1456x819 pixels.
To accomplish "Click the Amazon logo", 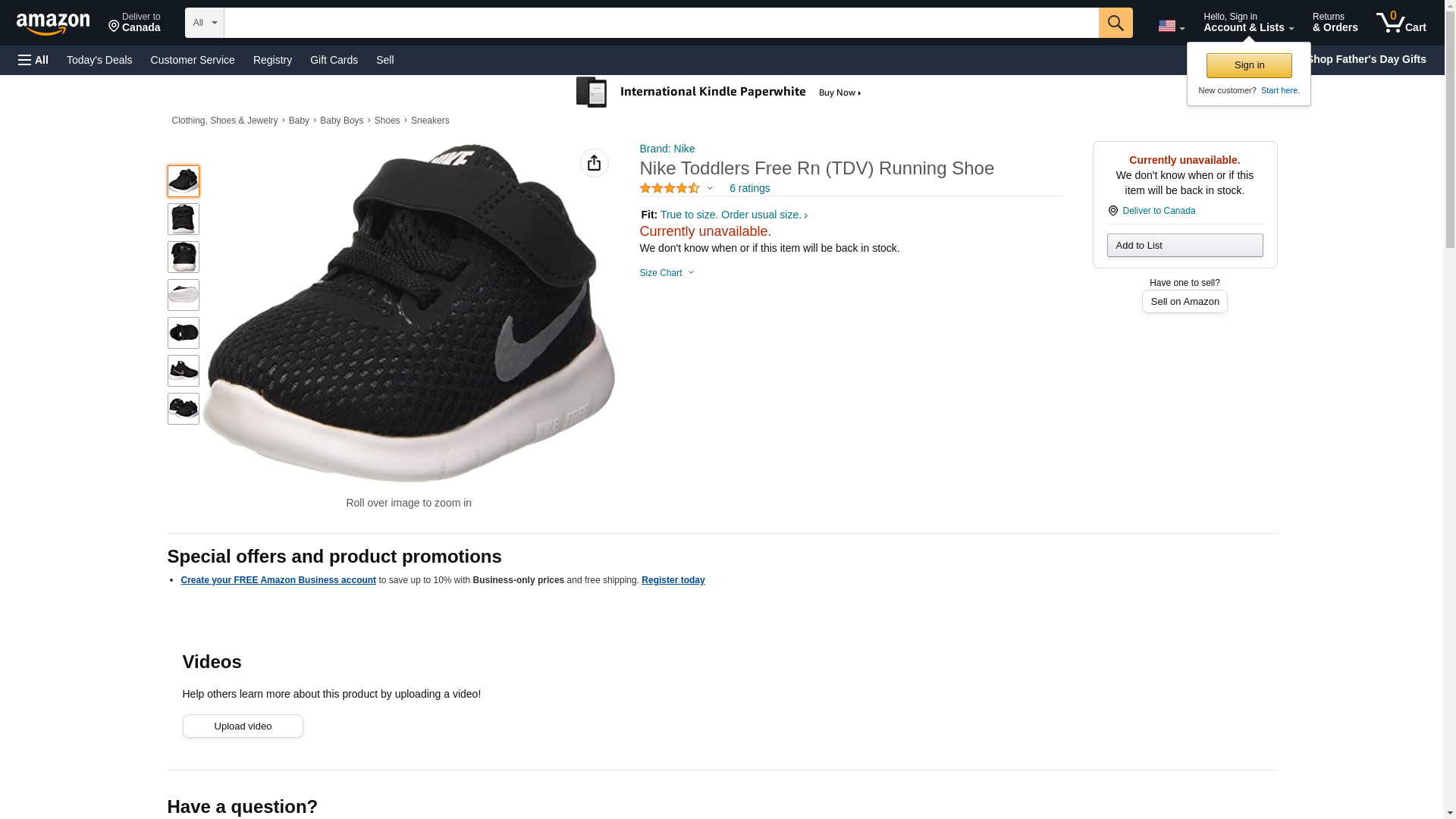I will (x=53, y=24).
